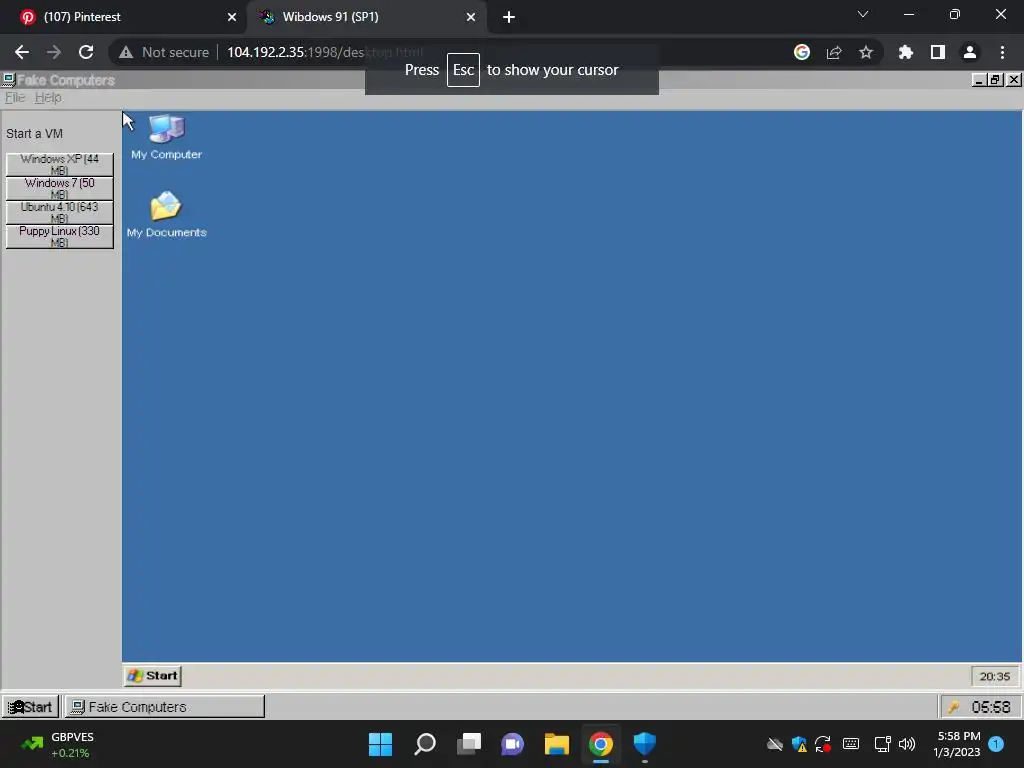Open Windows taskbar Search
1024x768 pixels.
click(424, 744)
